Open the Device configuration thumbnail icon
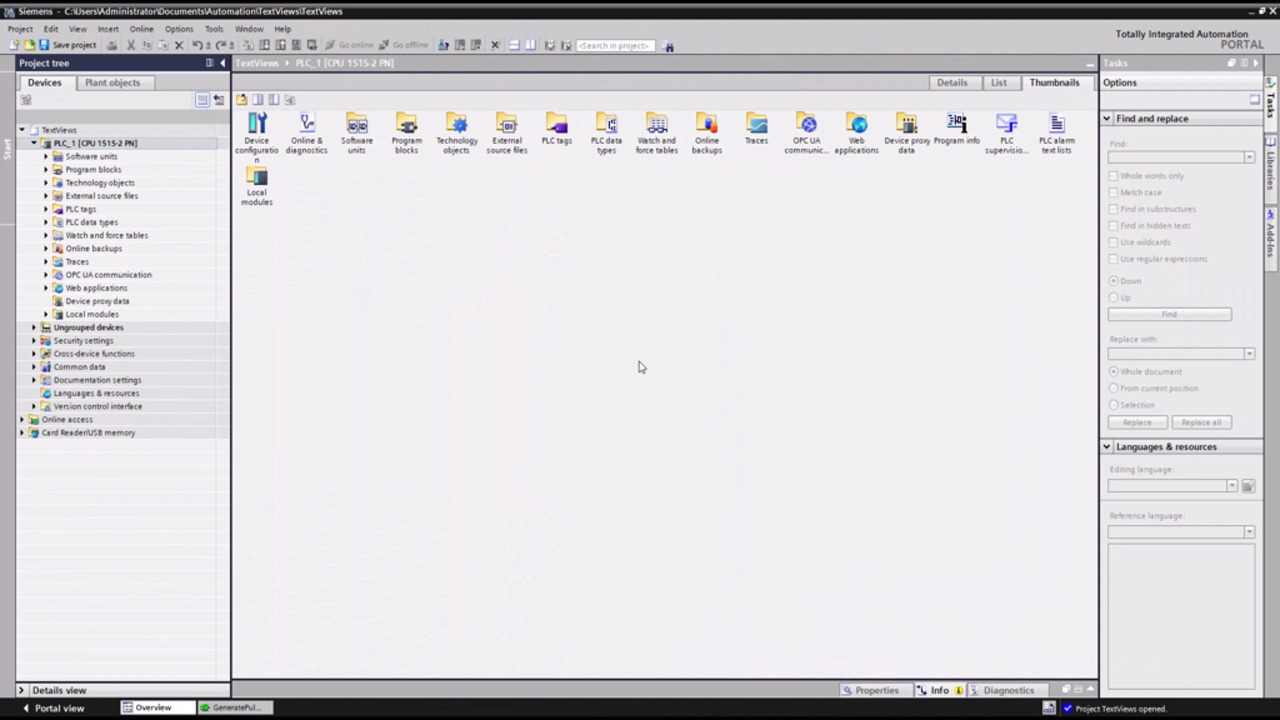1280x720 pixels. tap(257, 124)
